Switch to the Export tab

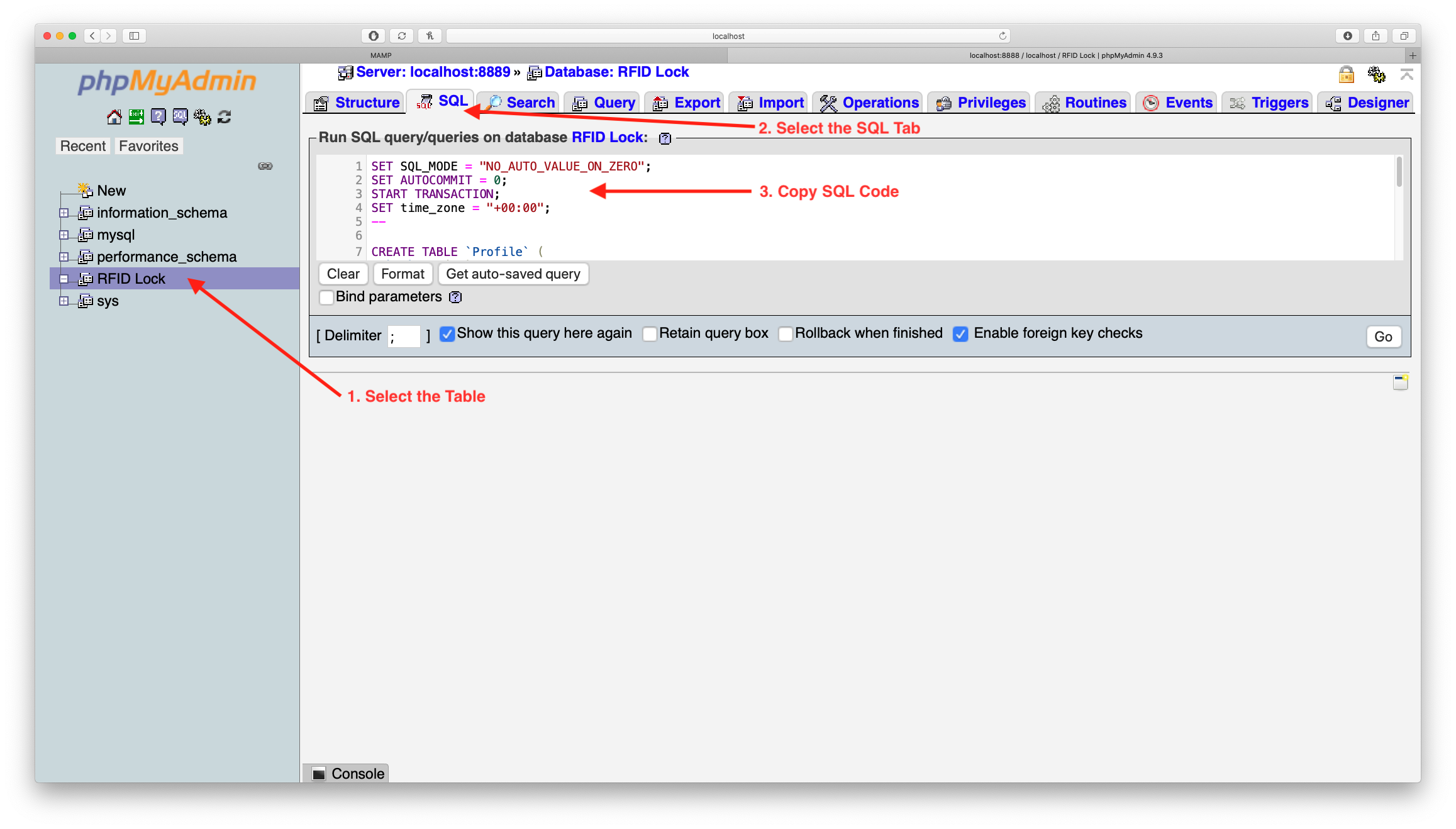[686, 103]
